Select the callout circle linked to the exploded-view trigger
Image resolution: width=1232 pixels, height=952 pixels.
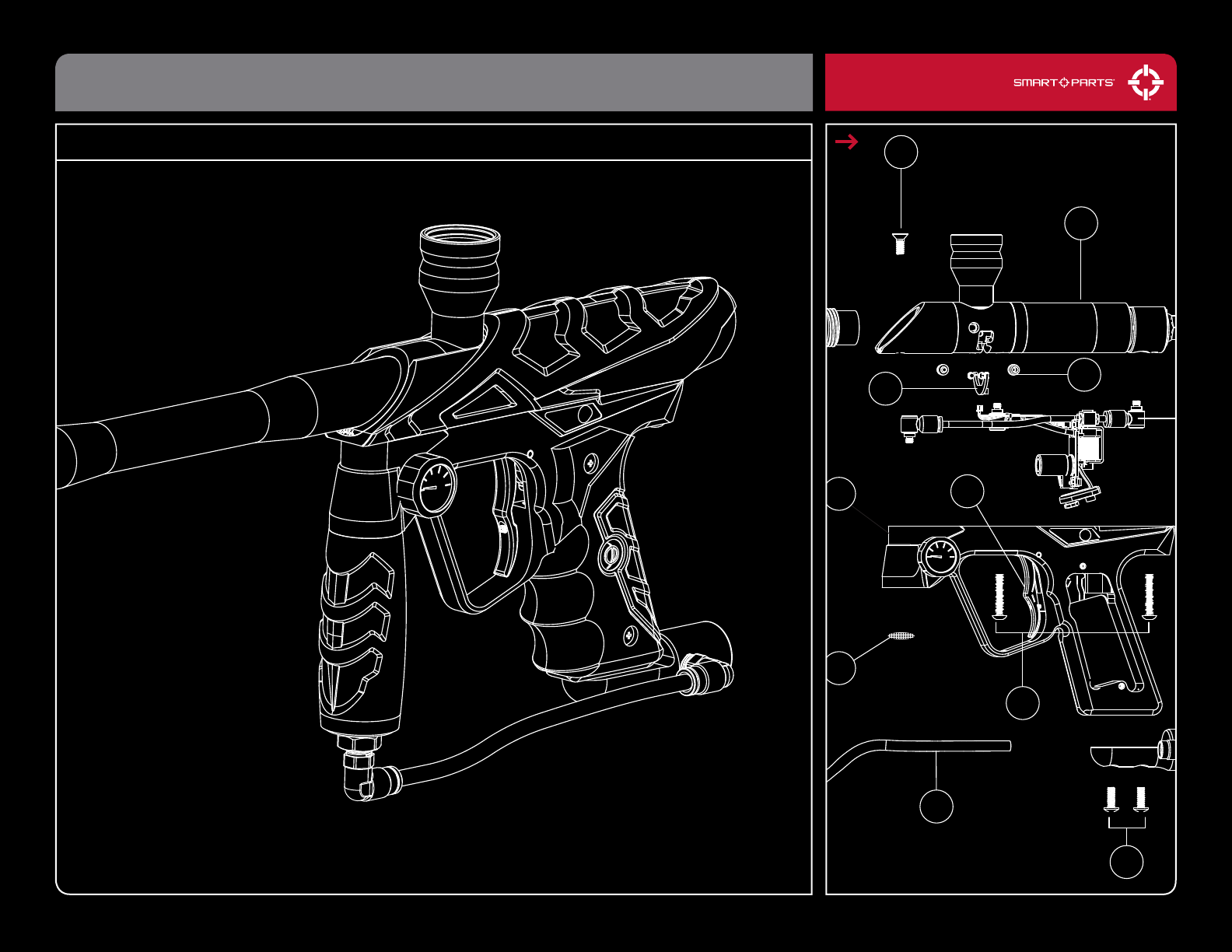[x=968, y=491]
